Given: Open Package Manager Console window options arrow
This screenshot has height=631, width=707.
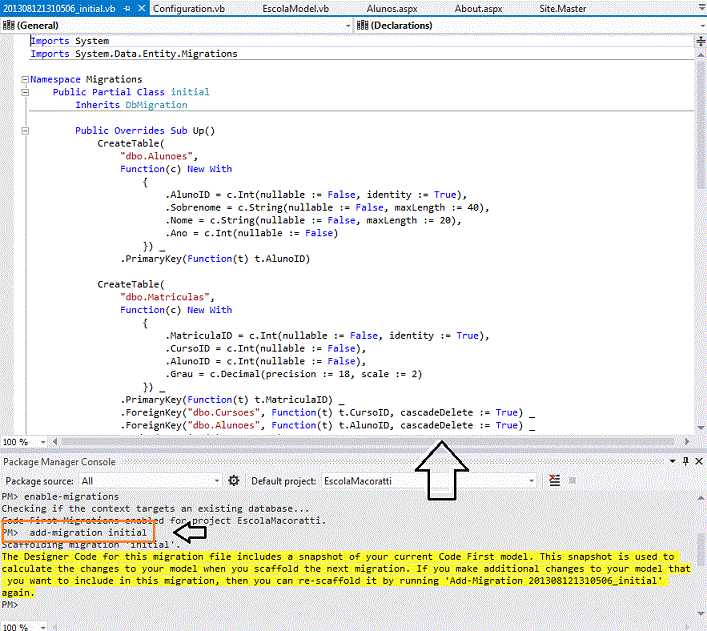Looking at the screenshot, I should 672,461.
